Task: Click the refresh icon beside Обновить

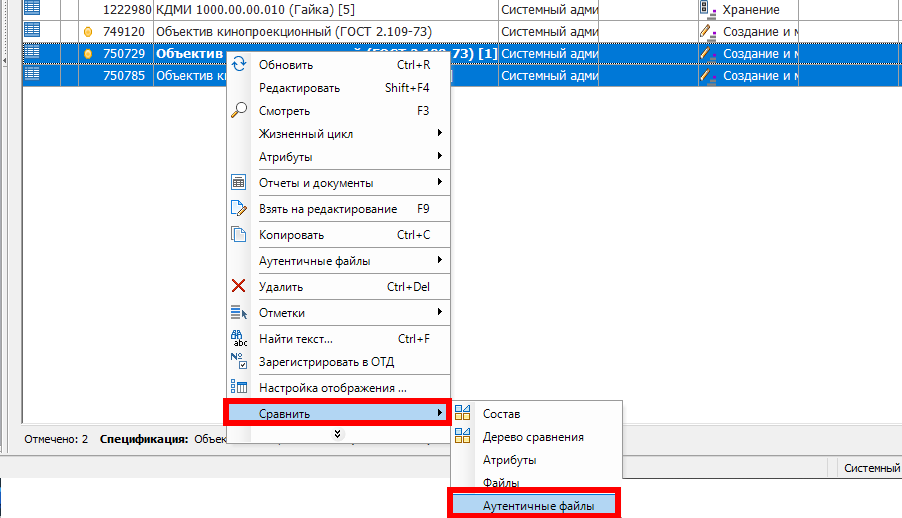Action: coord(239,65)
